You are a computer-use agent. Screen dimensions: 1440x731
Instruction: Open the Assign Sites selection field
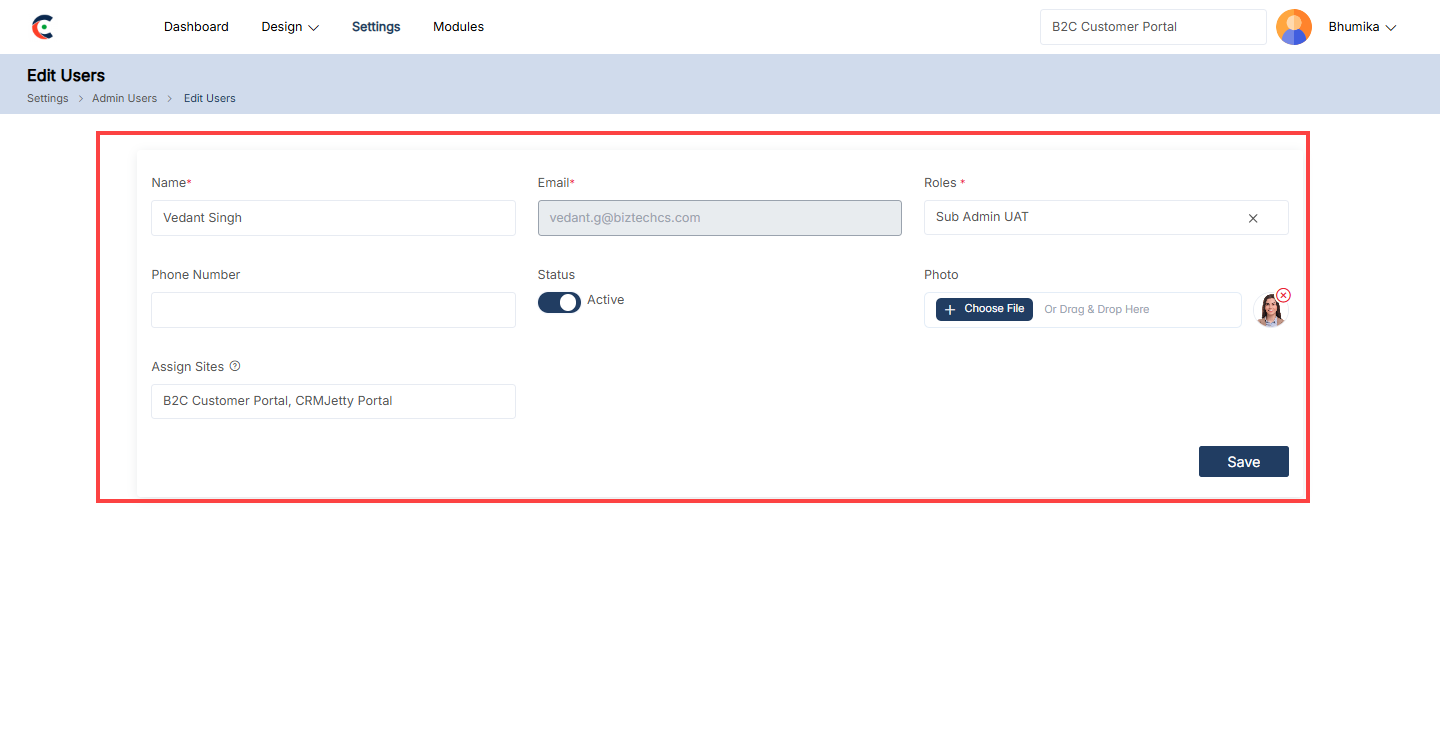(x=333, y=401)
